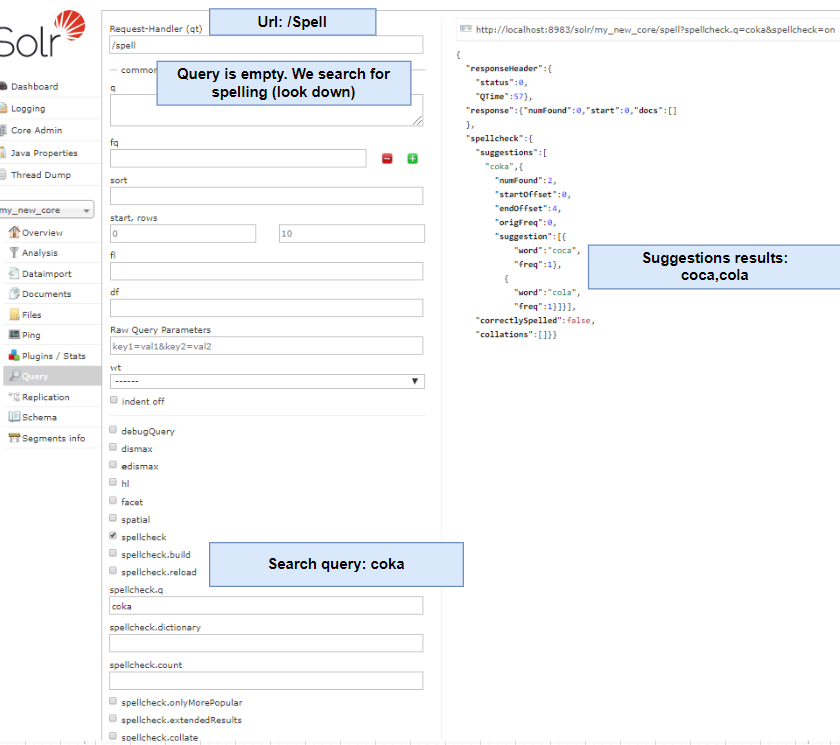
Task: Enable spellcheck.extendedResults checkbox
Action: [113, 719]
